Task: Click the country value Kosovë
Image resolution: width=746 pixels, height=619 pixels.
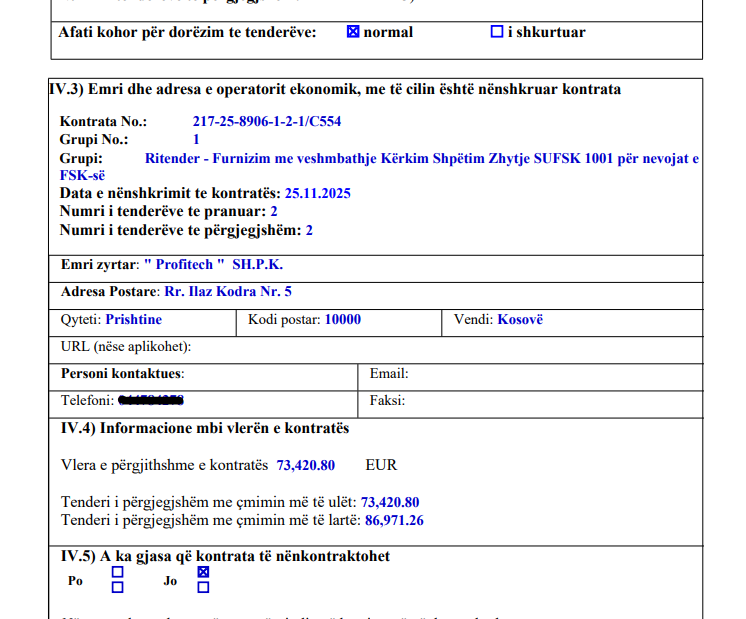Action: point(520,320)
